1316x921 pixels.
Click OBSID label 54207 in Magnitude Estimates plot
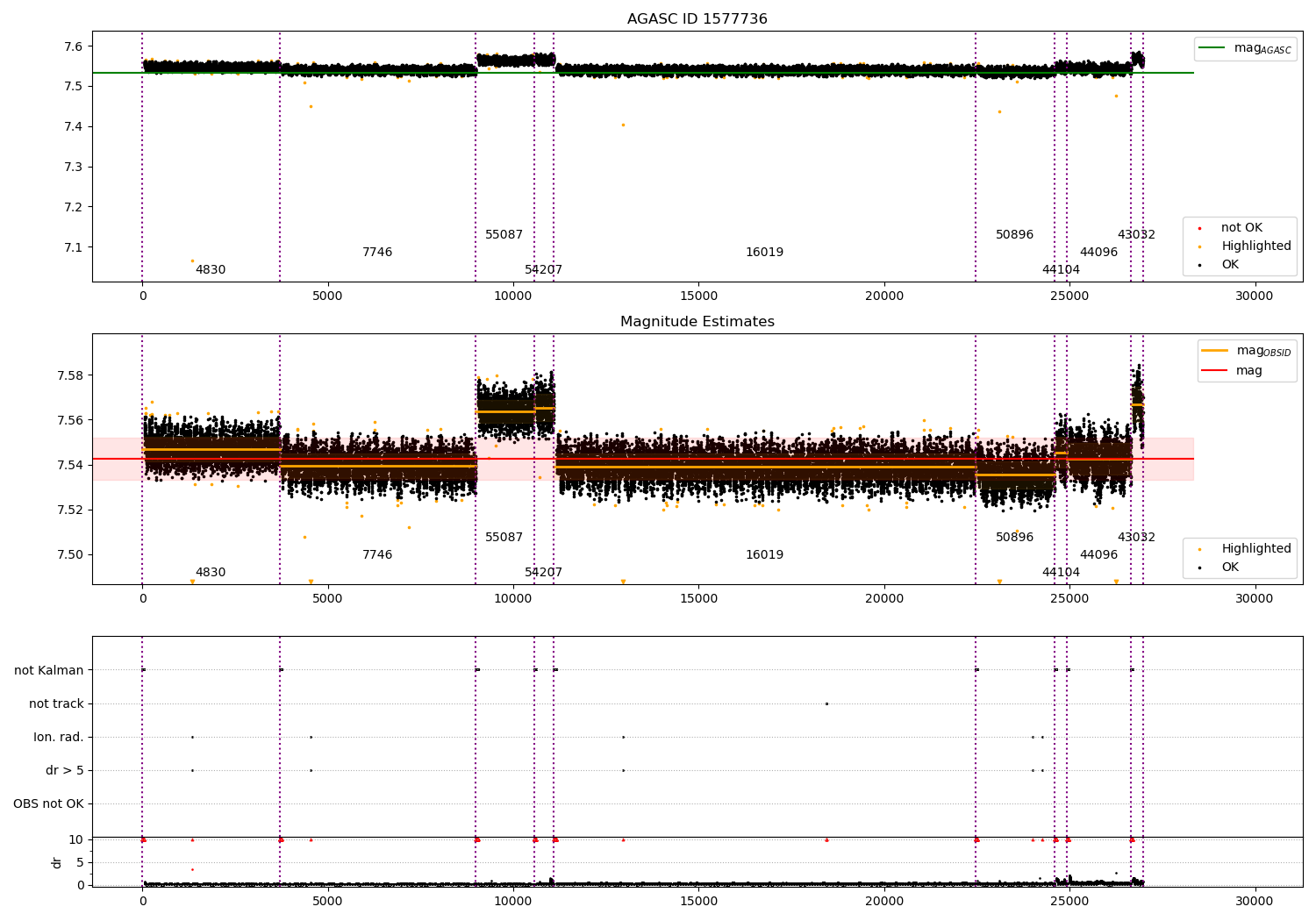tap(544, 573)
